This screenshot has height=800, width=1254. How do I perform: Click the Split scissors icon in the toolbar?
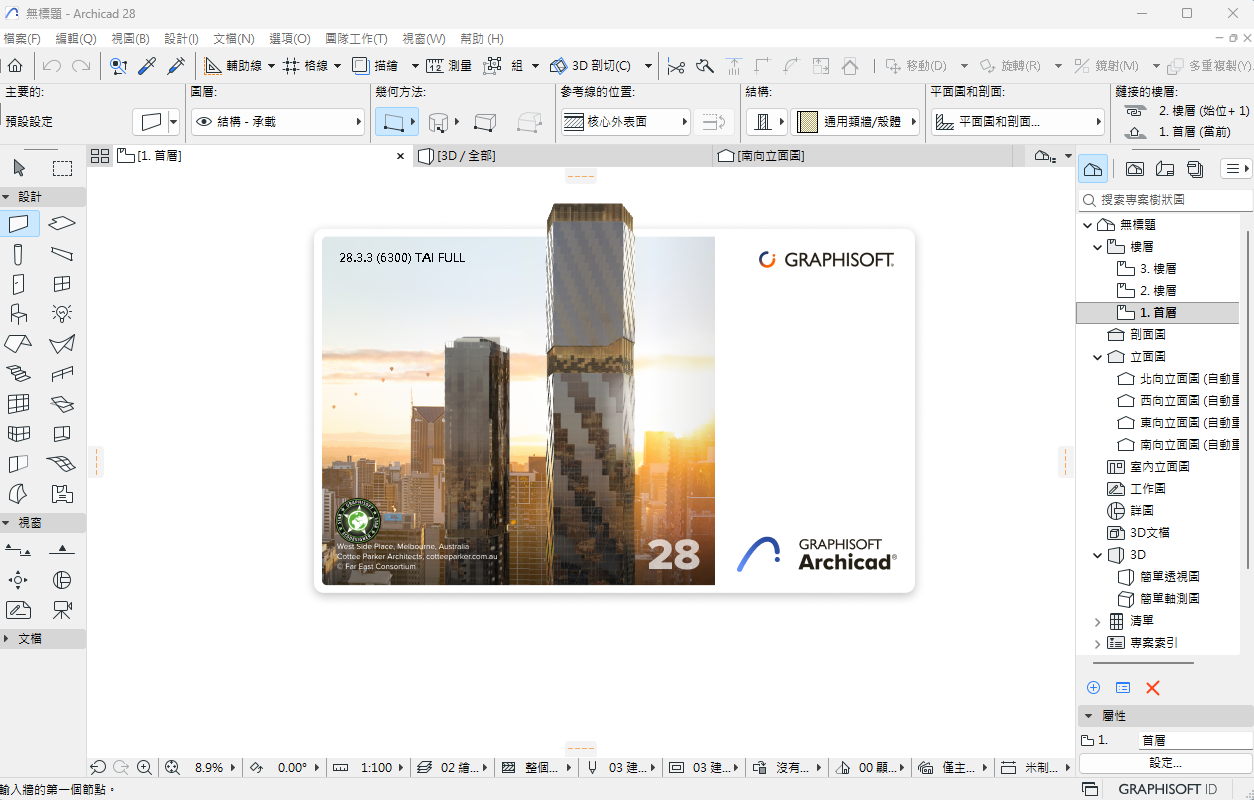pyautogui.click(x=676, y=66)
